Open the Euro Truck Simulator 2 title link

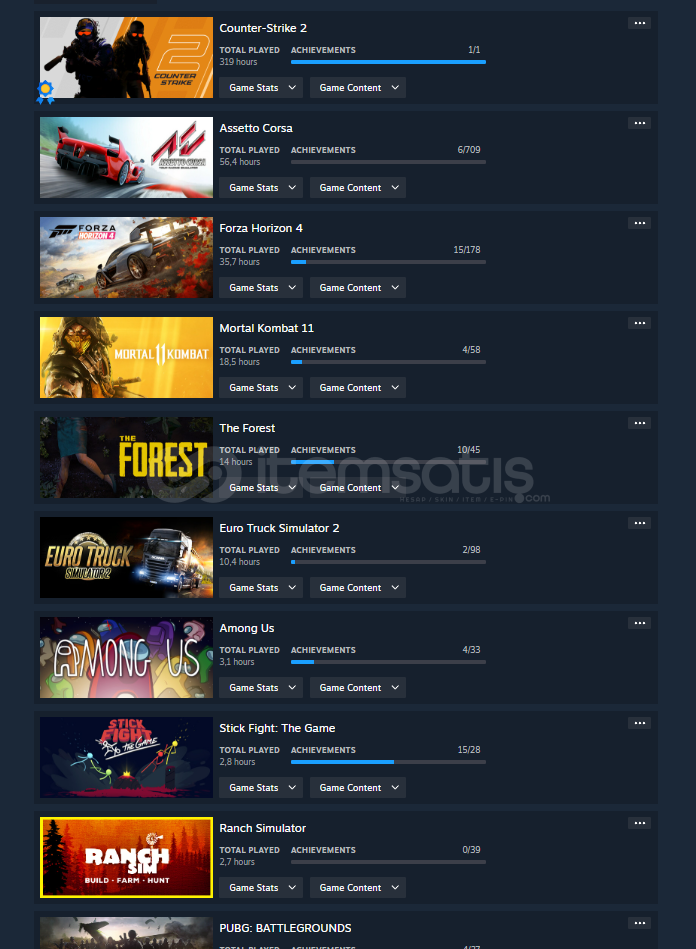(x=279, y=528)
